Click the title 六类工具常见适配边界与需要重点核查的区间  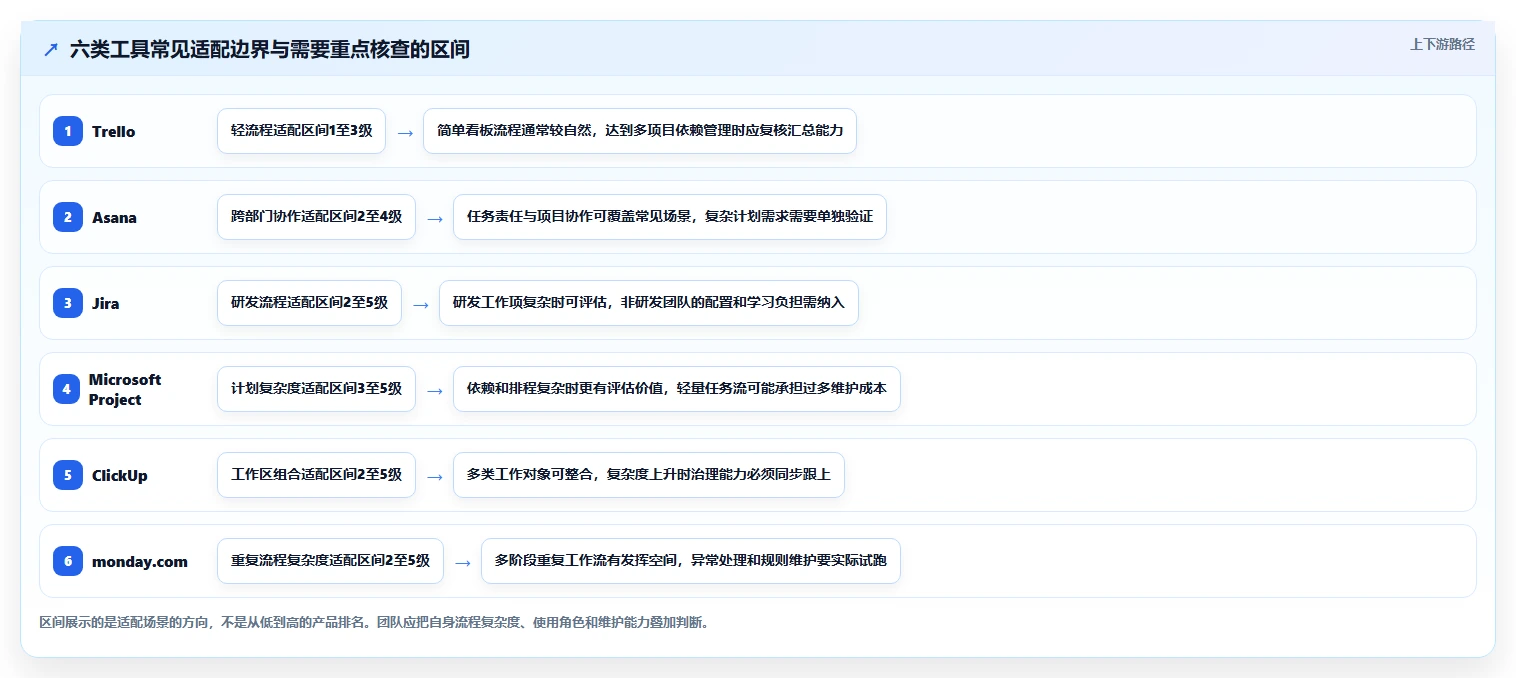[x=270, y=50]
